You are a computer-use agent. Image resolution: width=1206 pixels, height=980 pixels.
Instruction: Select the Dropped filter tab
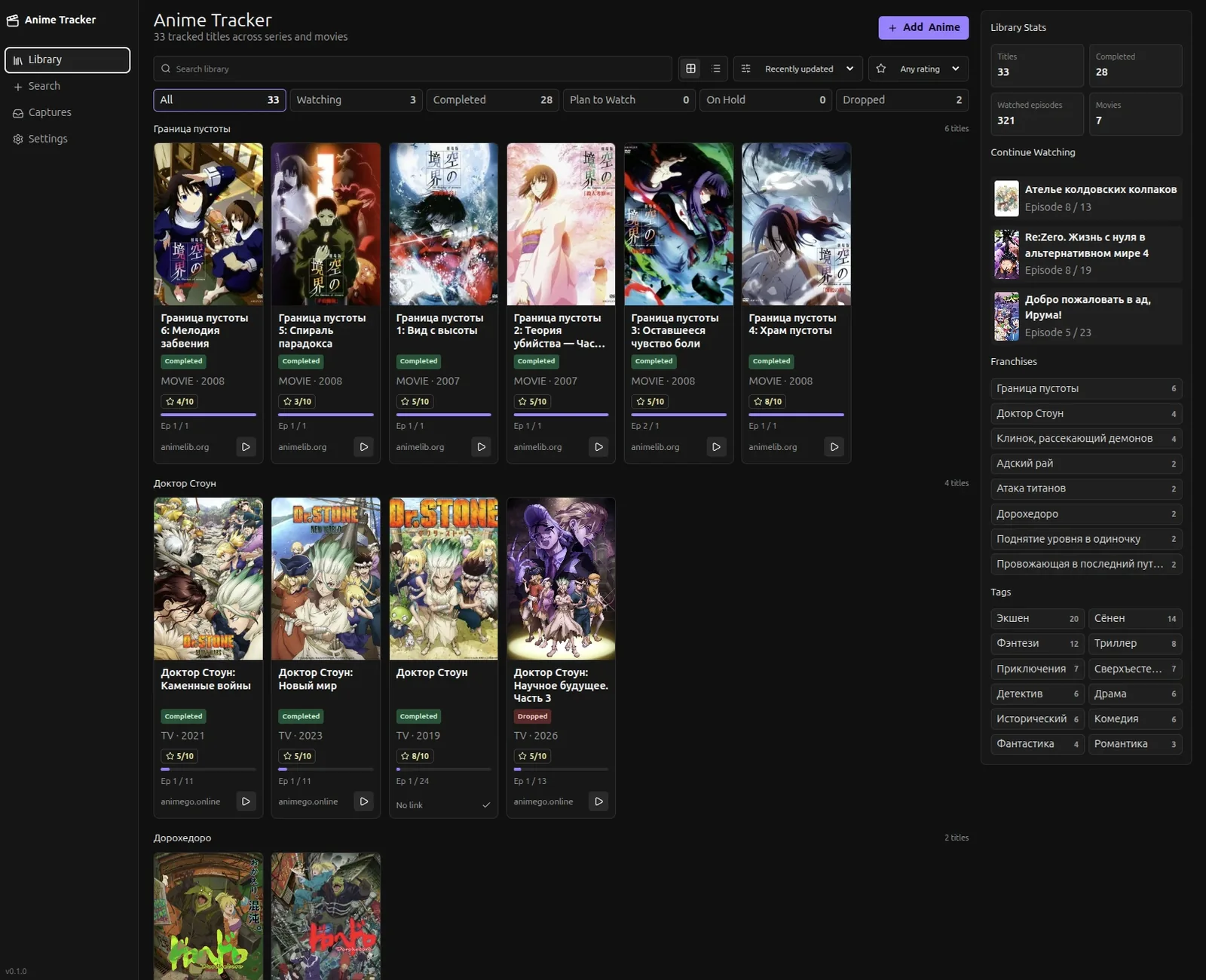click(x=902, y=100)
